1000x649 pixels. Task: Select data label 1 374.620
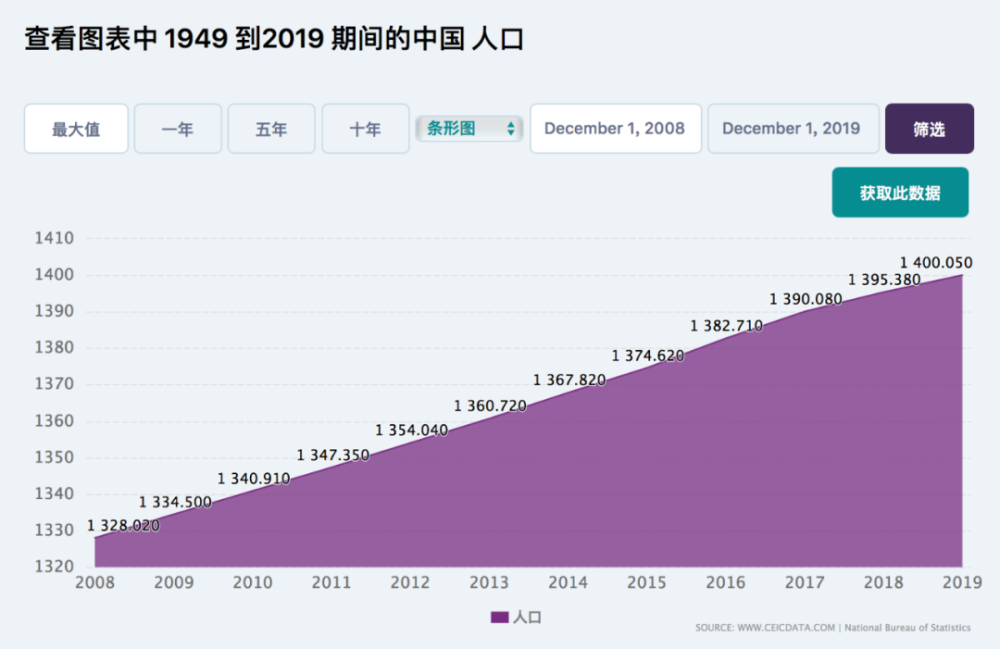(648, 356)
